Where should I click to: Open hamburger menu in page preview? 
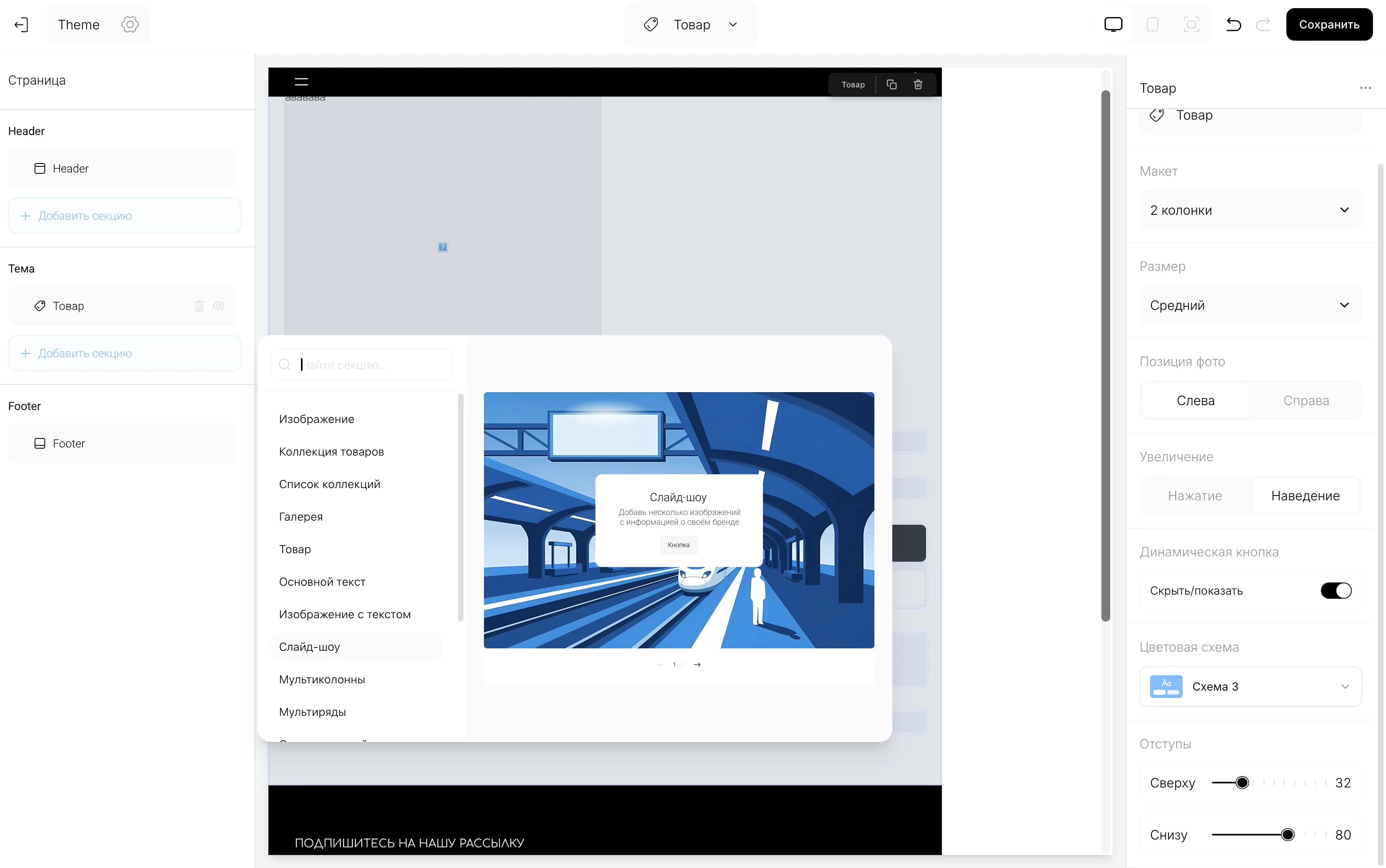pos(301,82)
